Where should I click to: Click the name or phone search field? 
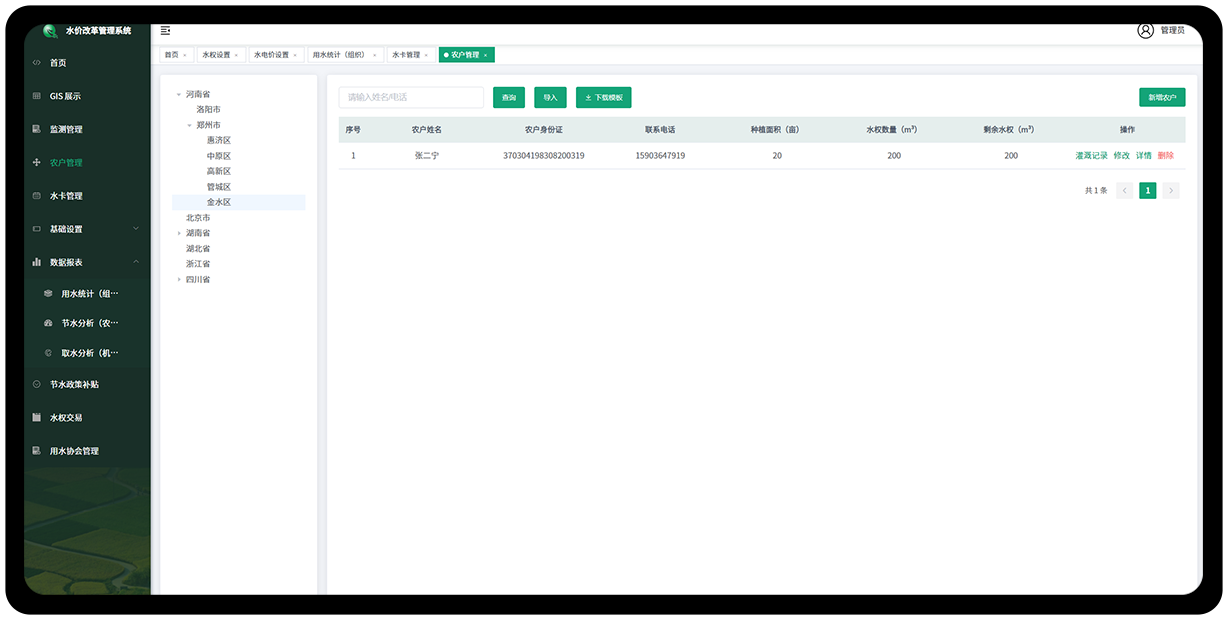click(411, 97)
